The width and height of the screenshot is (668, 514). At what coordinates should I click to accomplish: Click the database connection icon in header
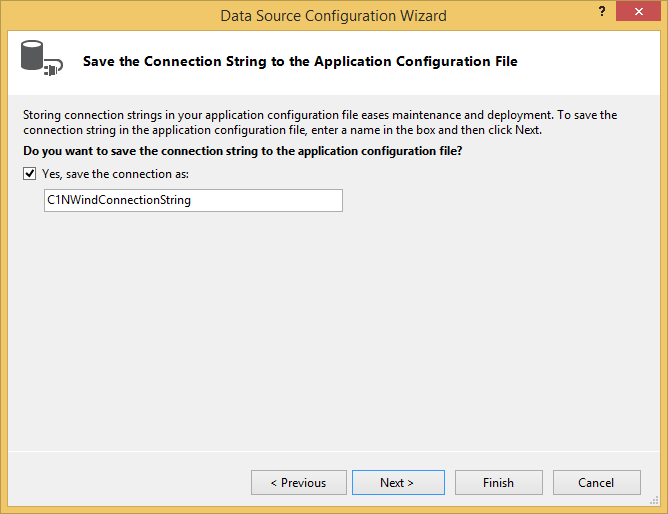coord(41,58)
